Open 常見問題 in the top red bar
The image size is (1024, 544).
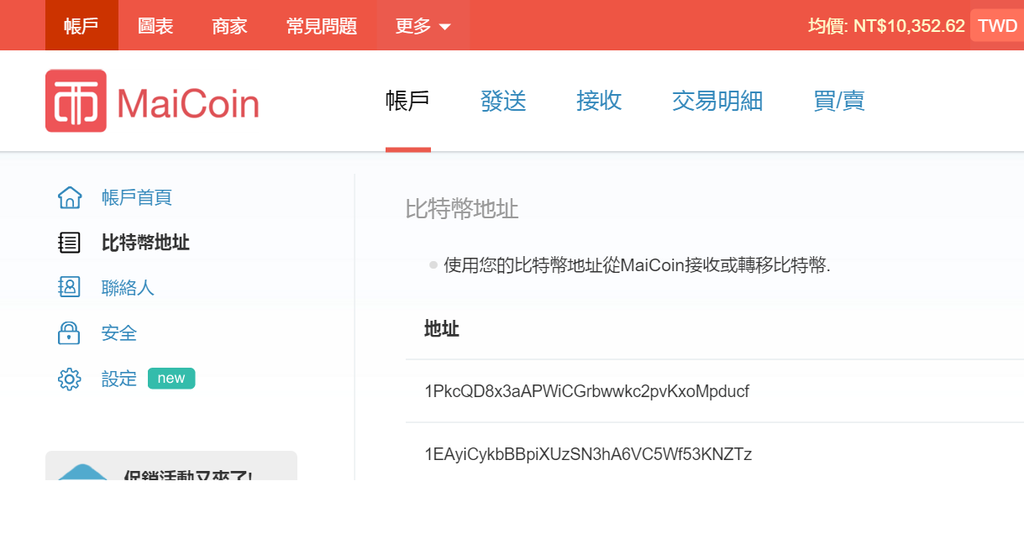tap(321, 25)
